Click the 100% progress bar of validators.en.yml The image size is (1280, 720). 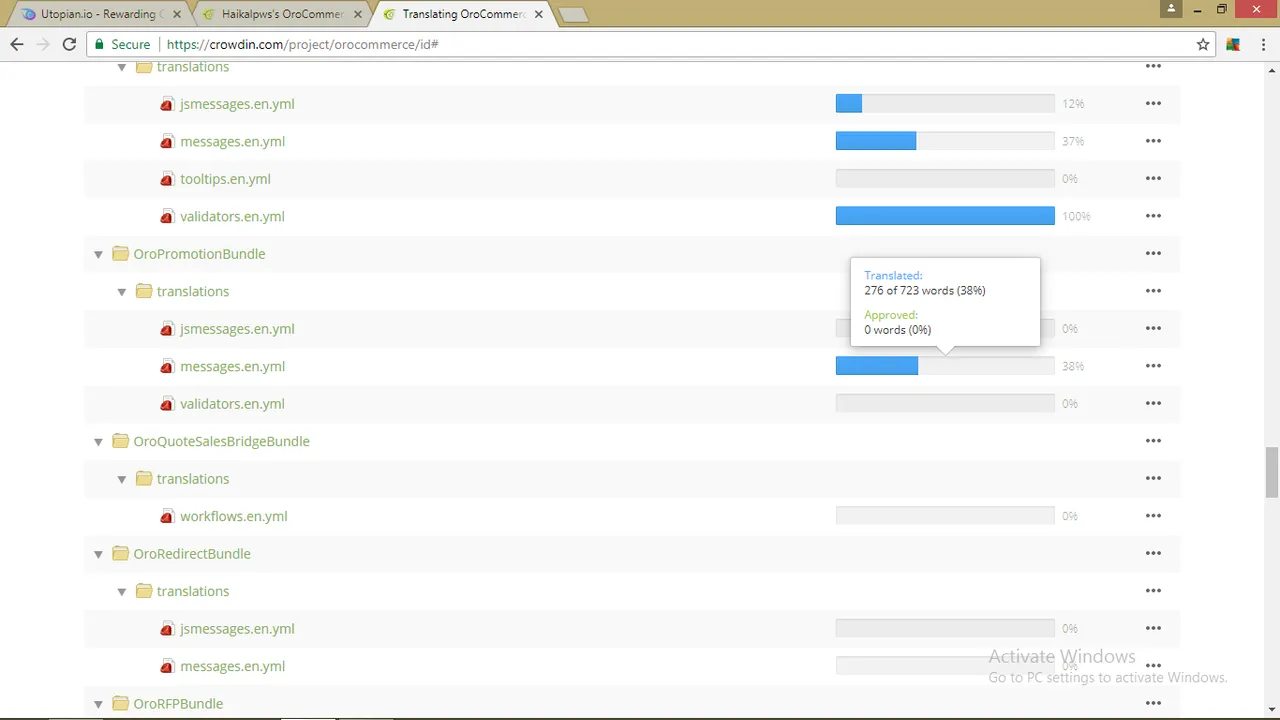pos(945,216)
